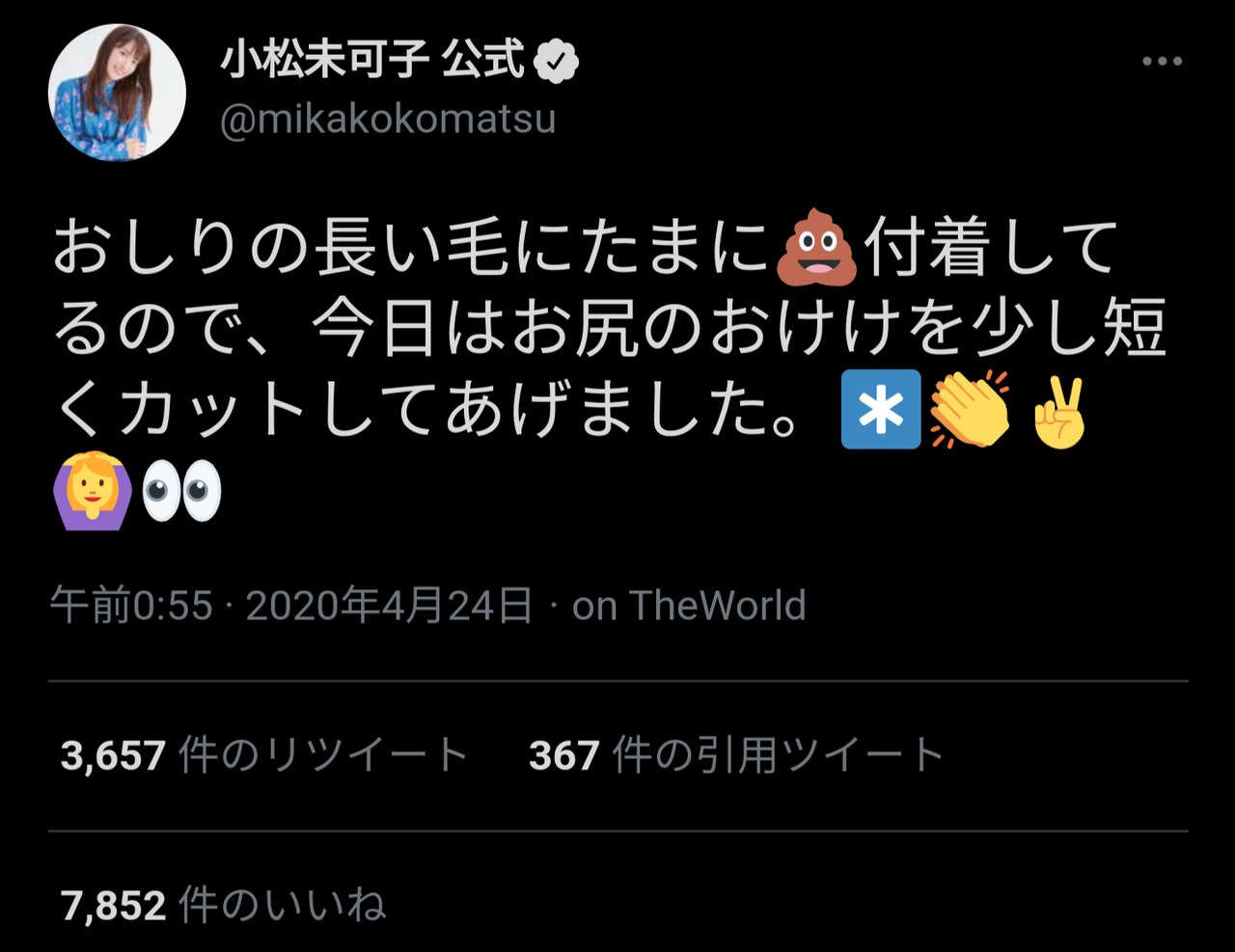Open the three-dot more options menu
This screenshot has width=1235, height=952.
(x=1162, y=62)
